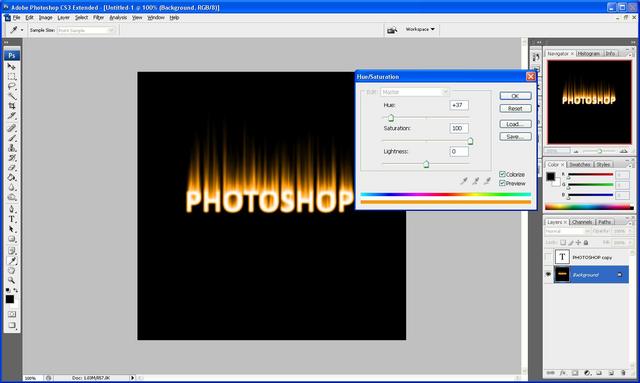Select the Eraser tool
This screenshot has height=383, width=640.
coord(11,168)
